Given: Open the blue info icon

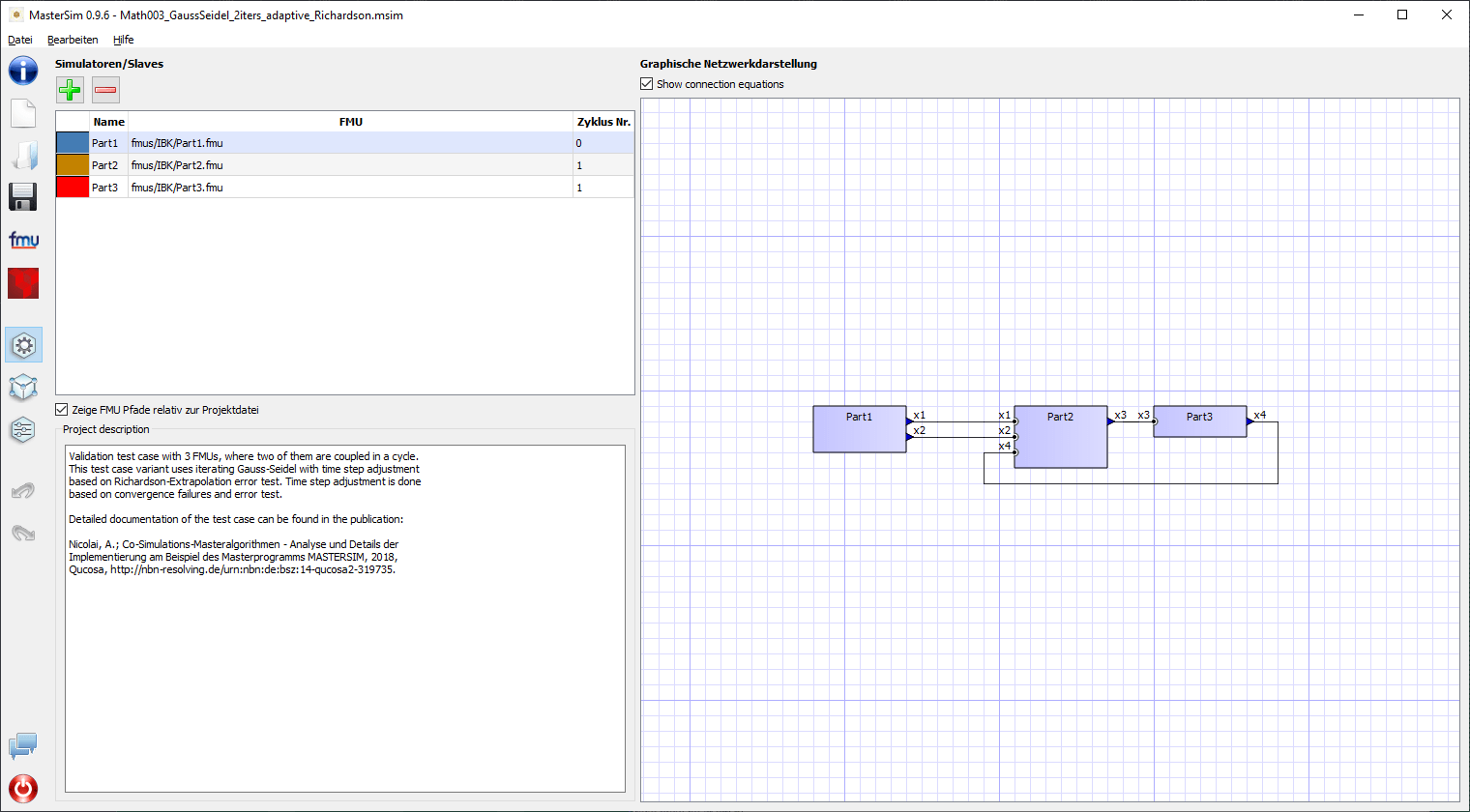Looking at the screenshot, I should [x=23, y=71].
